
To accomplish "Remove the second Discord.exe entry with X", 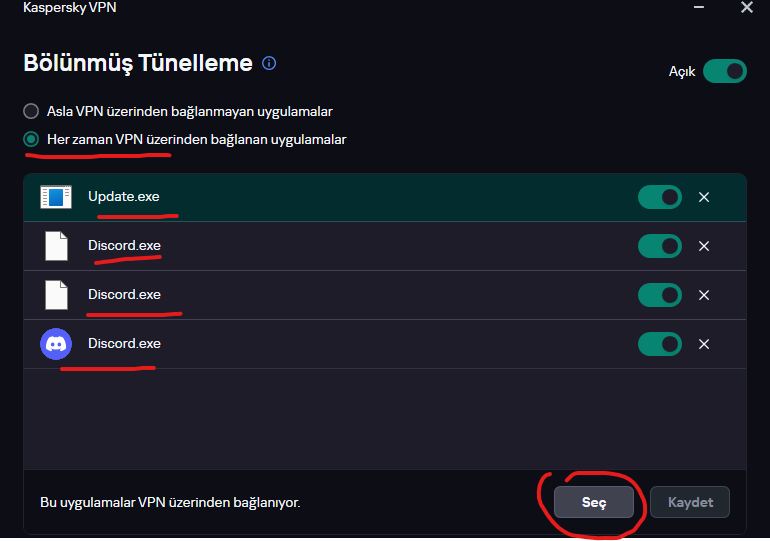I will 704,295.
